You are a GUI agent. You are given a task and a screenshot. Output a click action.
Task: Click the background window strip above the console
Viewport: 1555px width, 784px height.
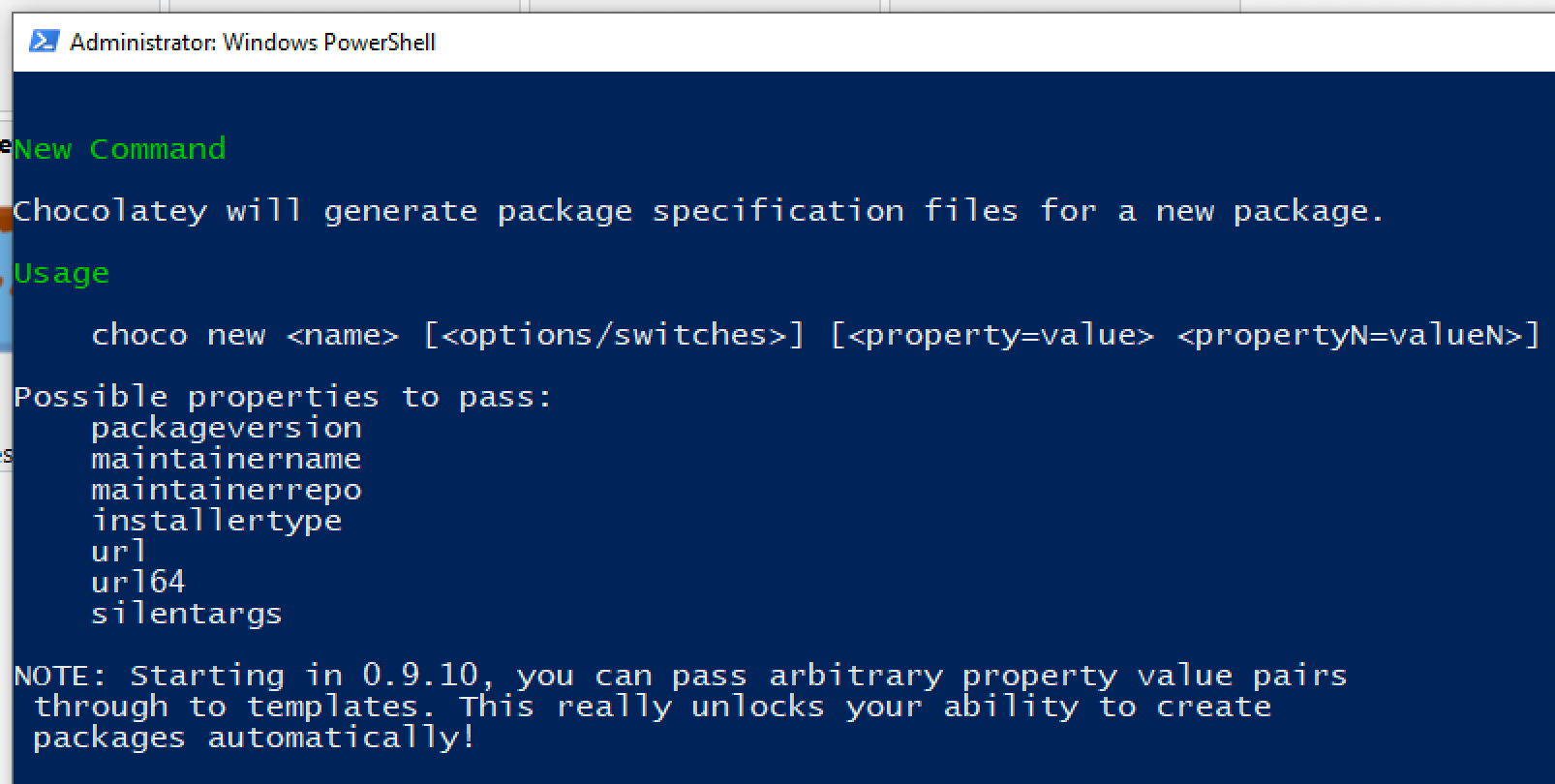[775, 6]
